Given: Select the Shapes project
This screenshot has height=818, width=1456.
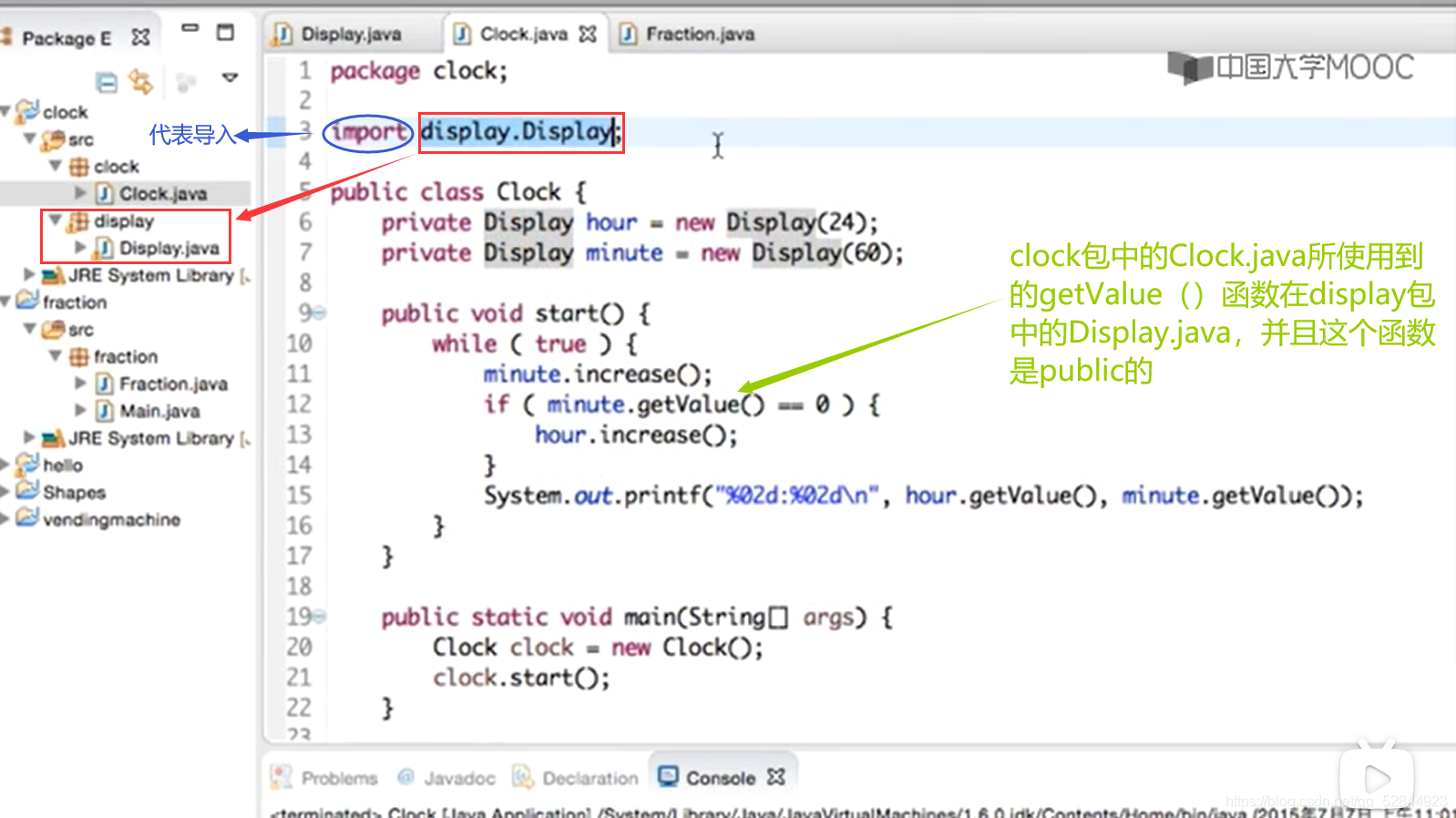Looking at the screenshot, I should click(74, 492).
